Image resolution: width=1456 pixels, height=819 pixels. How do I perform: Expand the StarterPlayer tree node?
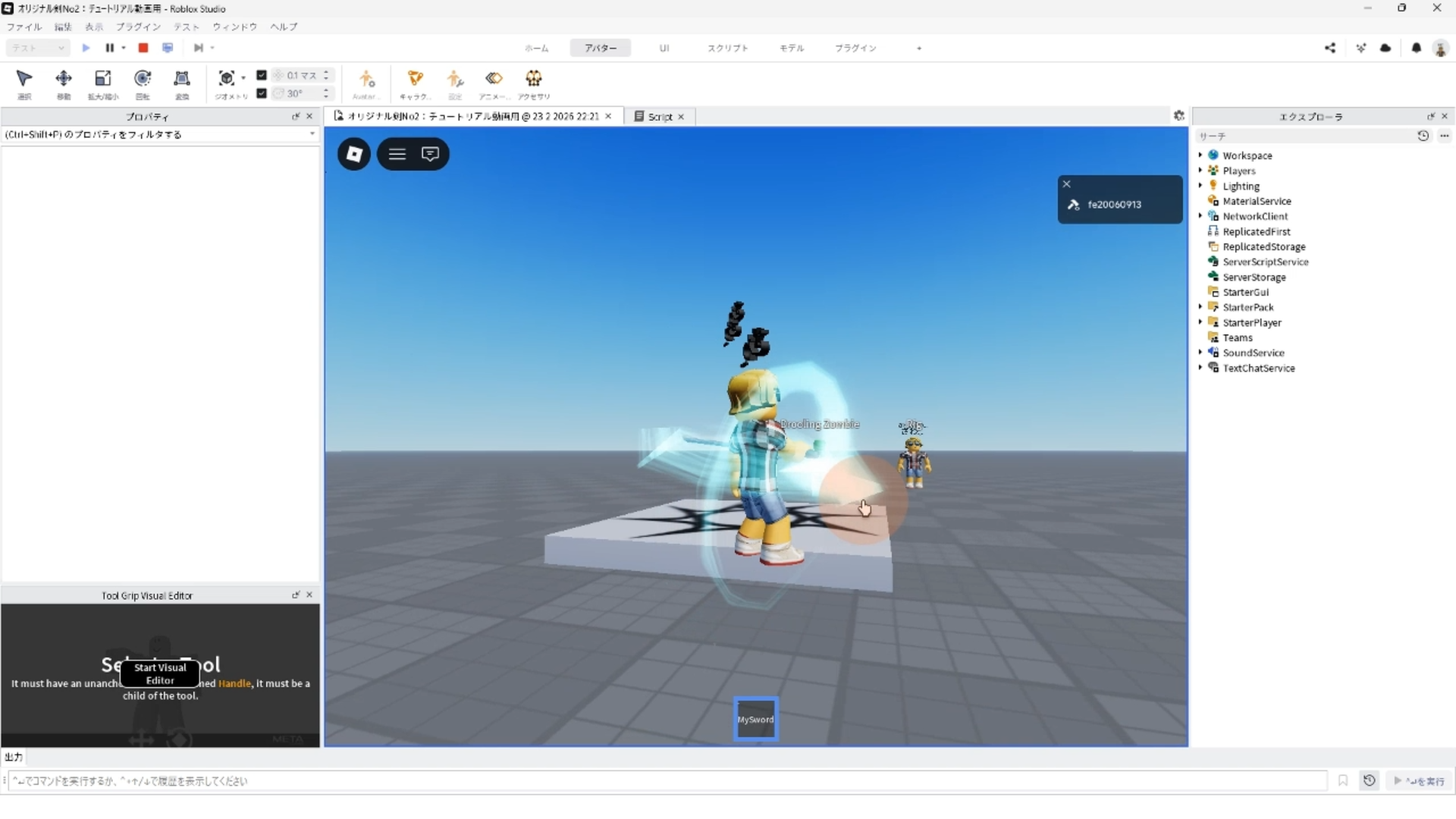tap(1200, 322)
